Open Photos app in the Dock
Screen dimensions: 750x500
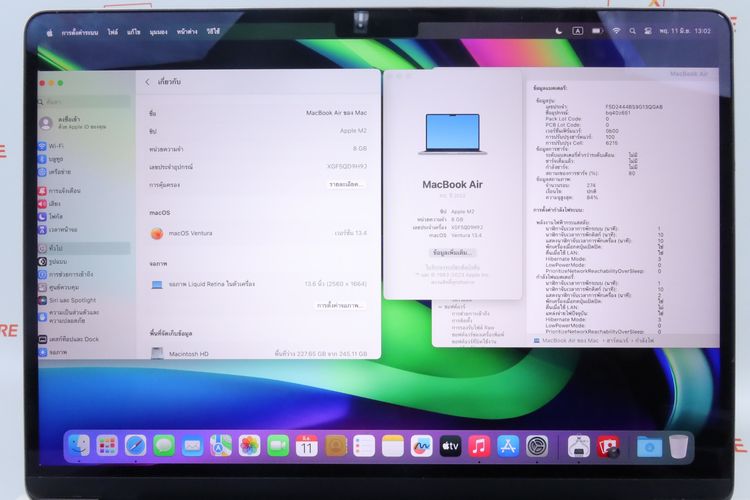pos(250,446)
